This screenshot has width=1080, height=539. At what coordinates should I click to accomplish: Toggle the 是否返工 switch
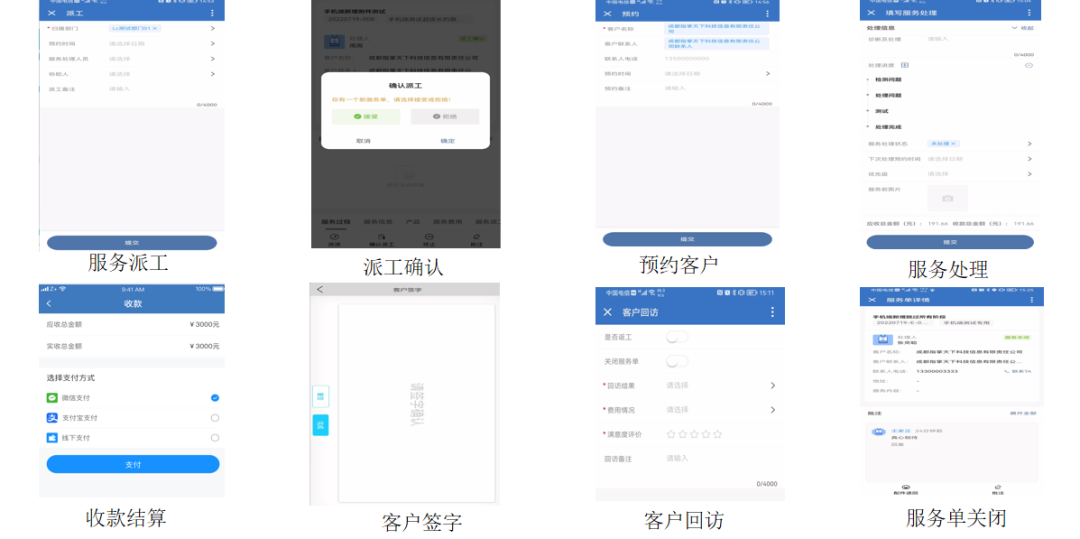(x=677, y=337)
